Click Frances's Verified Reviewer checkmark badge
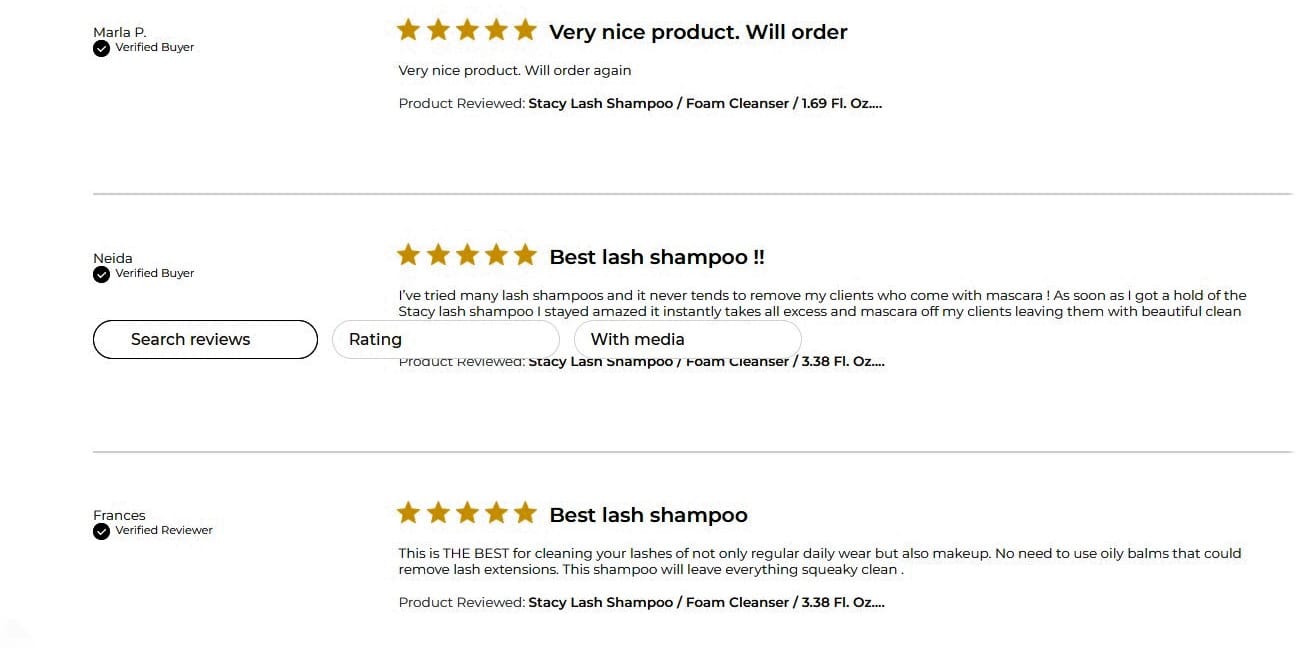Image resolution: width=1296 pixels, height=648 pixels. click(101, 531)
